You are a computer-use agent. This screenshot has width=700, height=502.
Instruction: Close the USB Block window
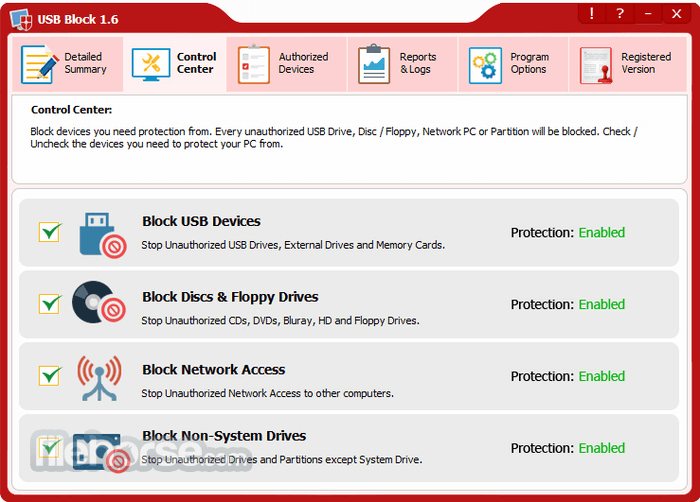676,14
